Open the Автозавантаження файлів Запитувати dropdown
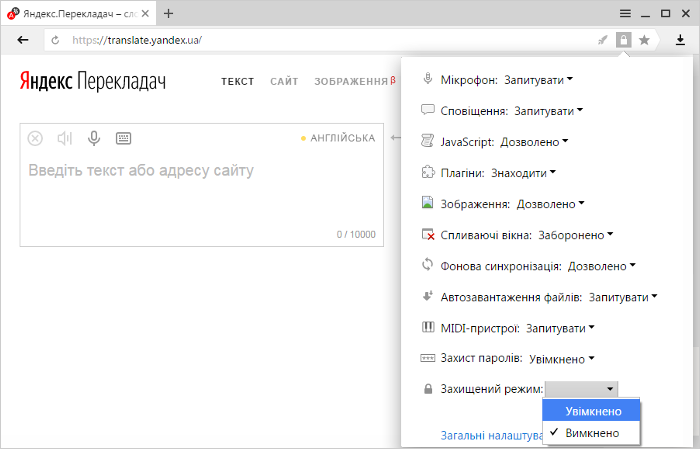The width and height of the screenshot is (700, 449). pyautogui.click(x=623, y=297)
